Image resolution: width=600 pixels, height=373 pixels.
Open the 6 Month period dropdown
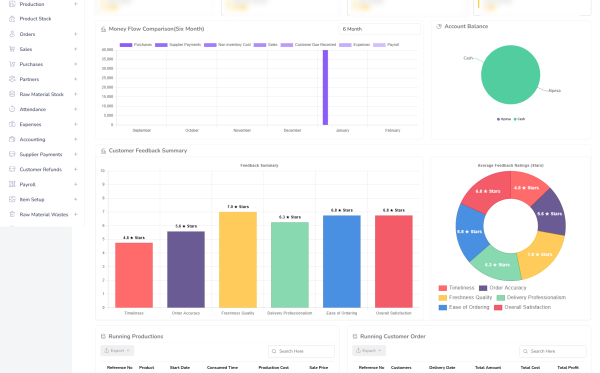click(x=379, y=29)
